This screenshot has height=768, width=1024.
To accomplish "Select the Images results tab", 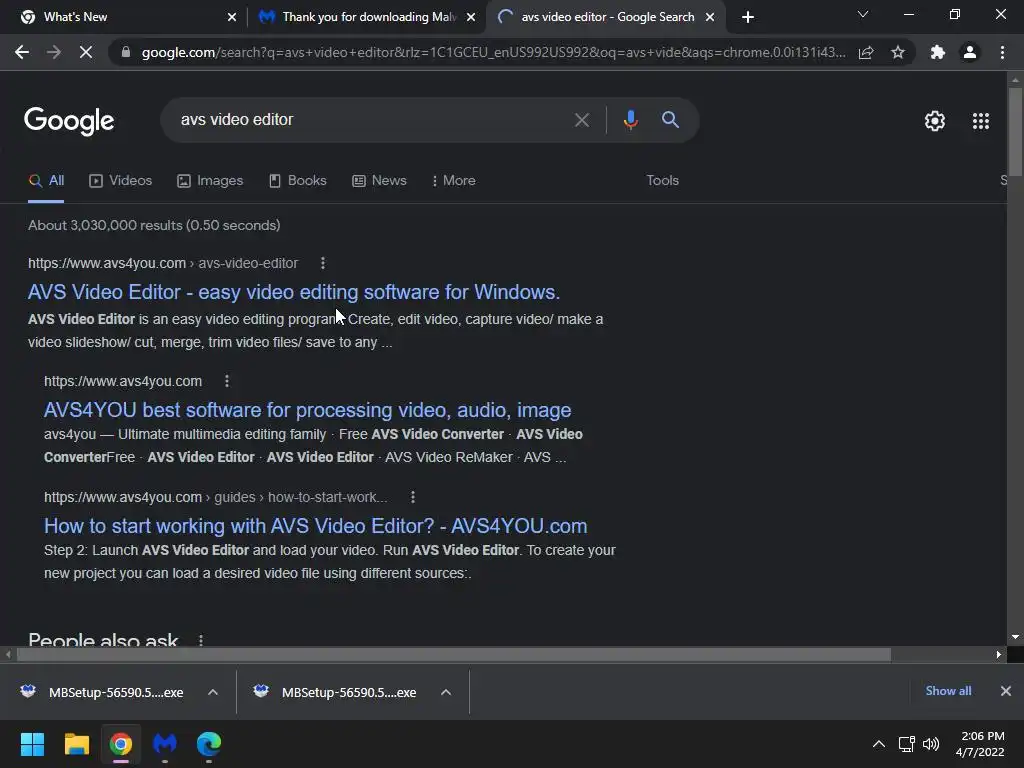I will point(210,181).
